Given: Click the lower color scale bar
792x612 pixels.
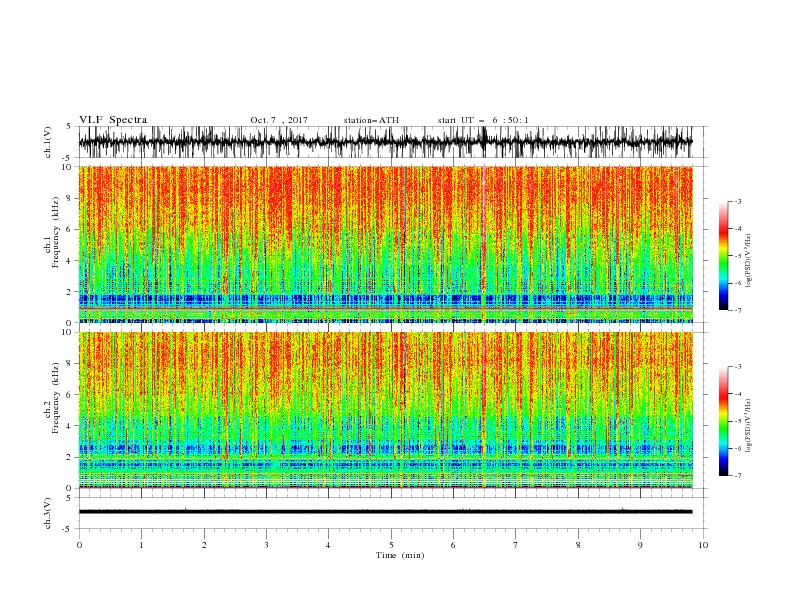Looking at the screenshot, I should 723,421.
